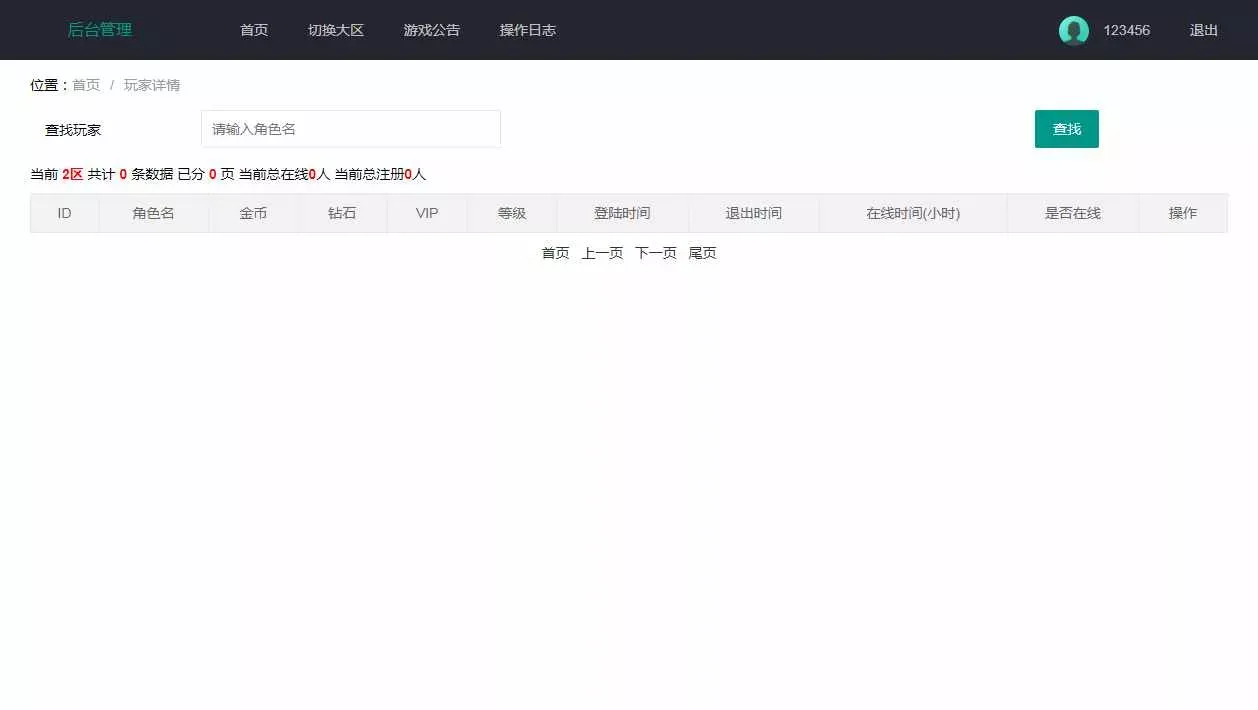Jump to last page with 尾页

[x=703, y=253]
